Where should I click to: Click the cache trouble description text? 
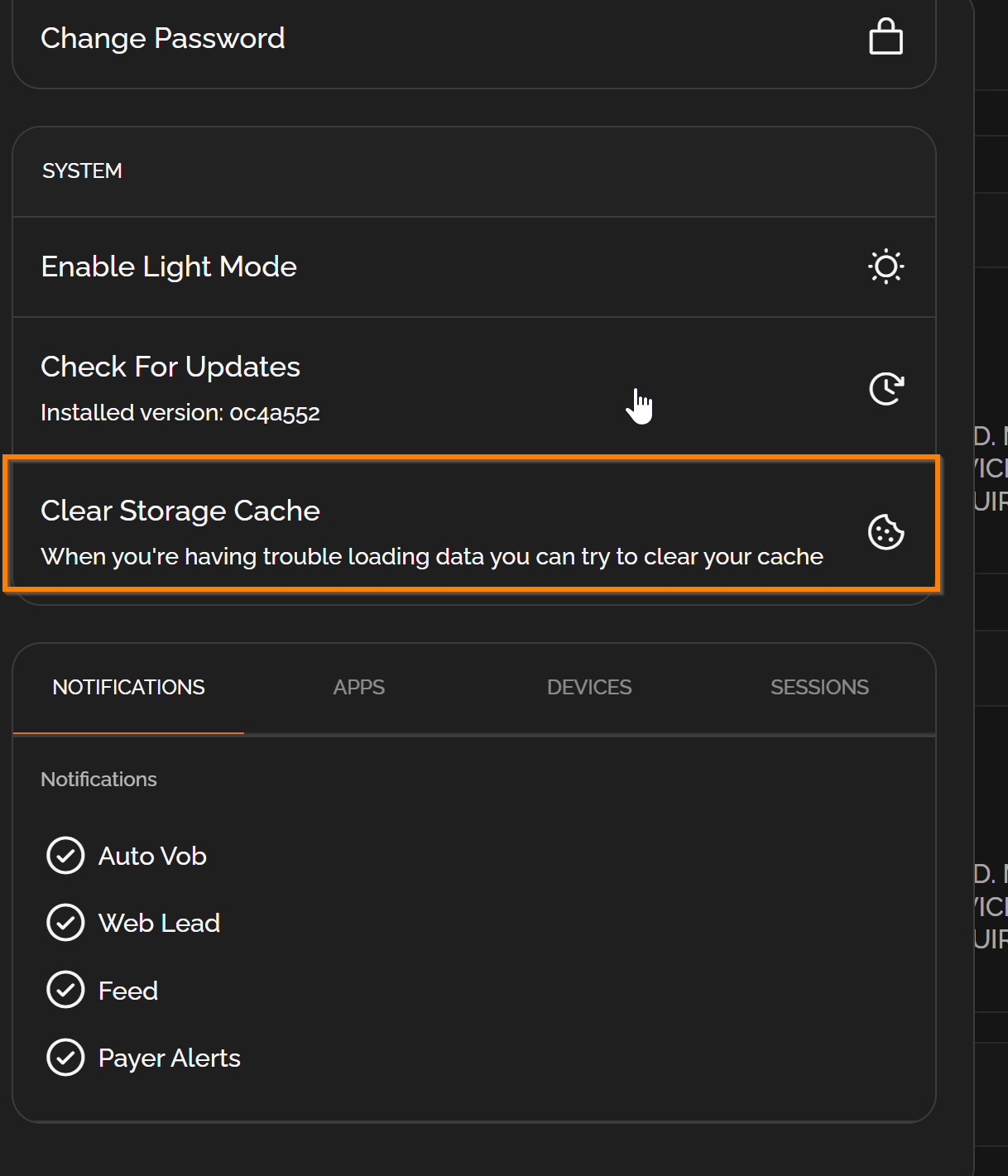coord(431,556)
